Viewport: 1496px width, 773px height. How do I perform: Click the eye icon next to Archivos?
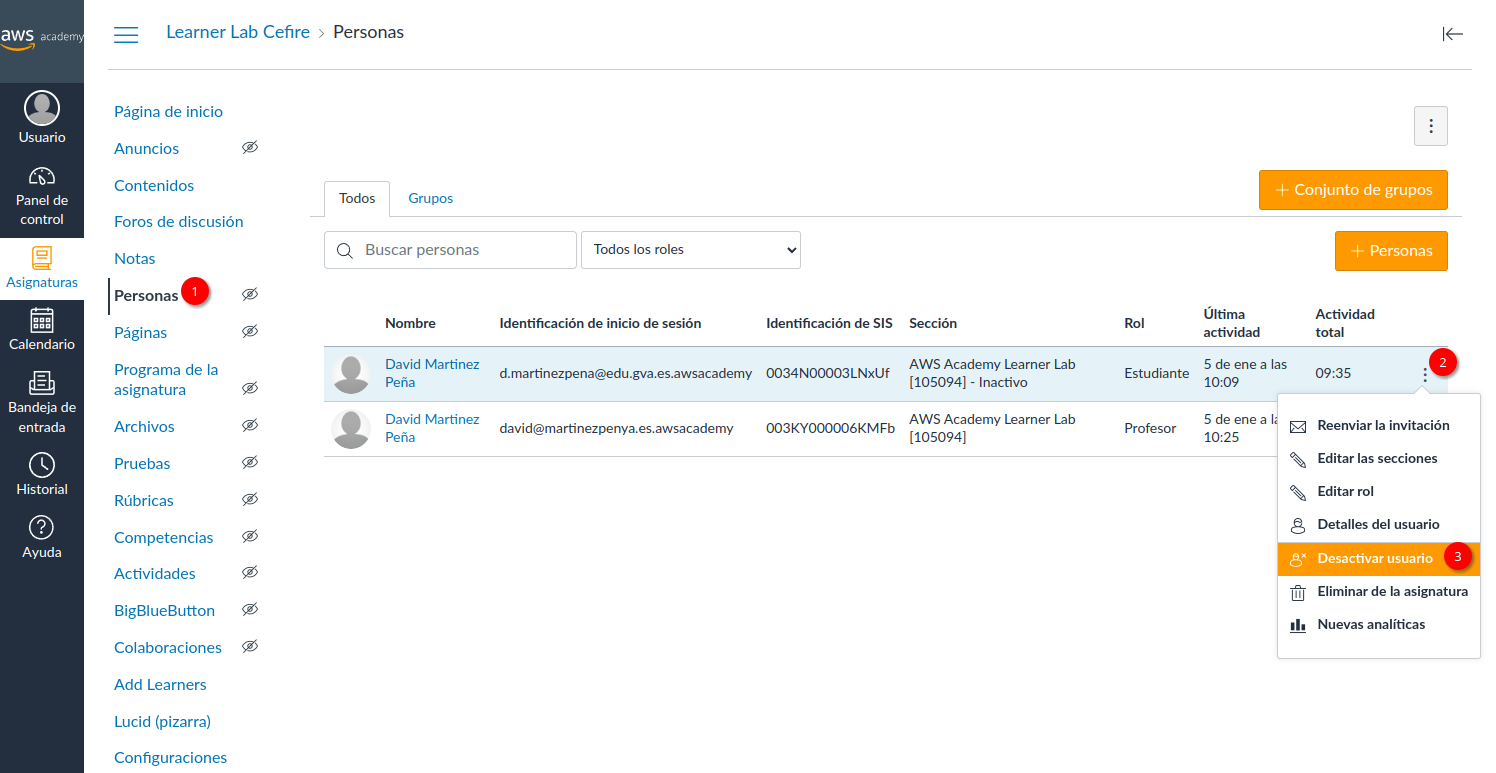click(x=250, y=426)
